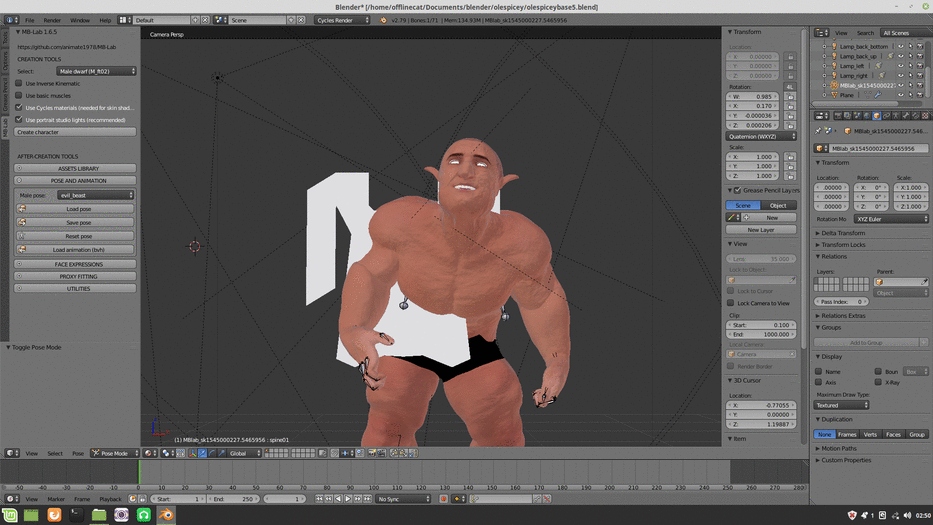Viewport: 933px width, 525px height.
Task: Click the auto keyframe record button
Action: pyautogui.click(x=443, y=499)
